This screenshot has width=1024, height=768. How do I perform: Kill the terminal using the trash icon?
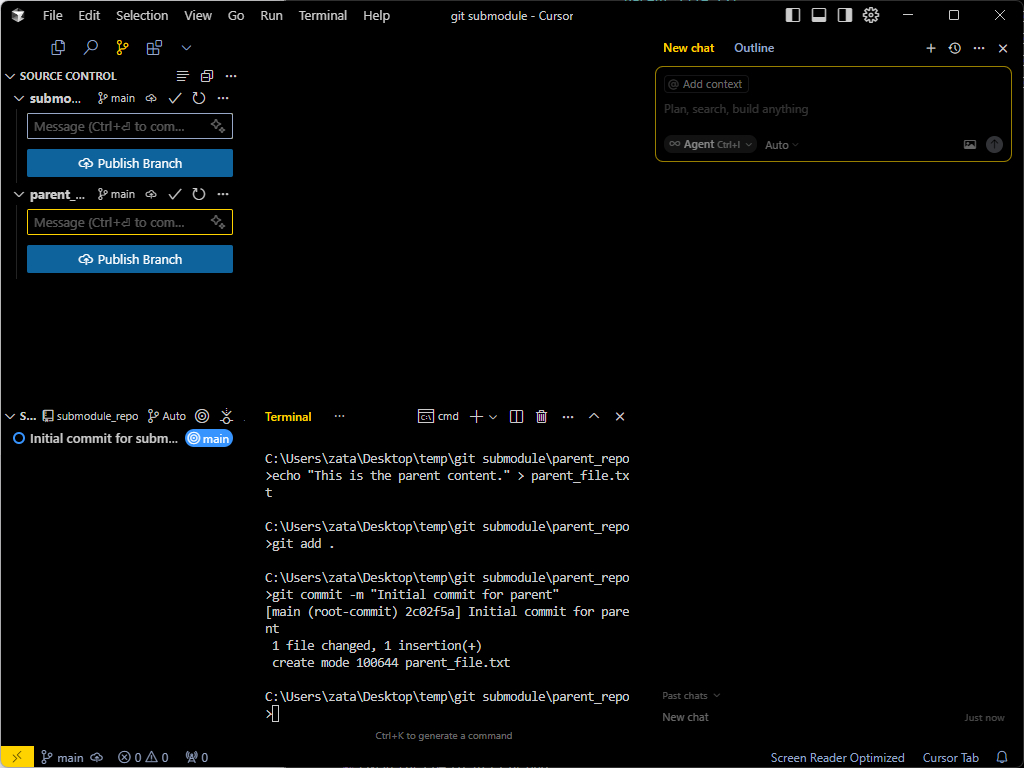coord(541,416)
